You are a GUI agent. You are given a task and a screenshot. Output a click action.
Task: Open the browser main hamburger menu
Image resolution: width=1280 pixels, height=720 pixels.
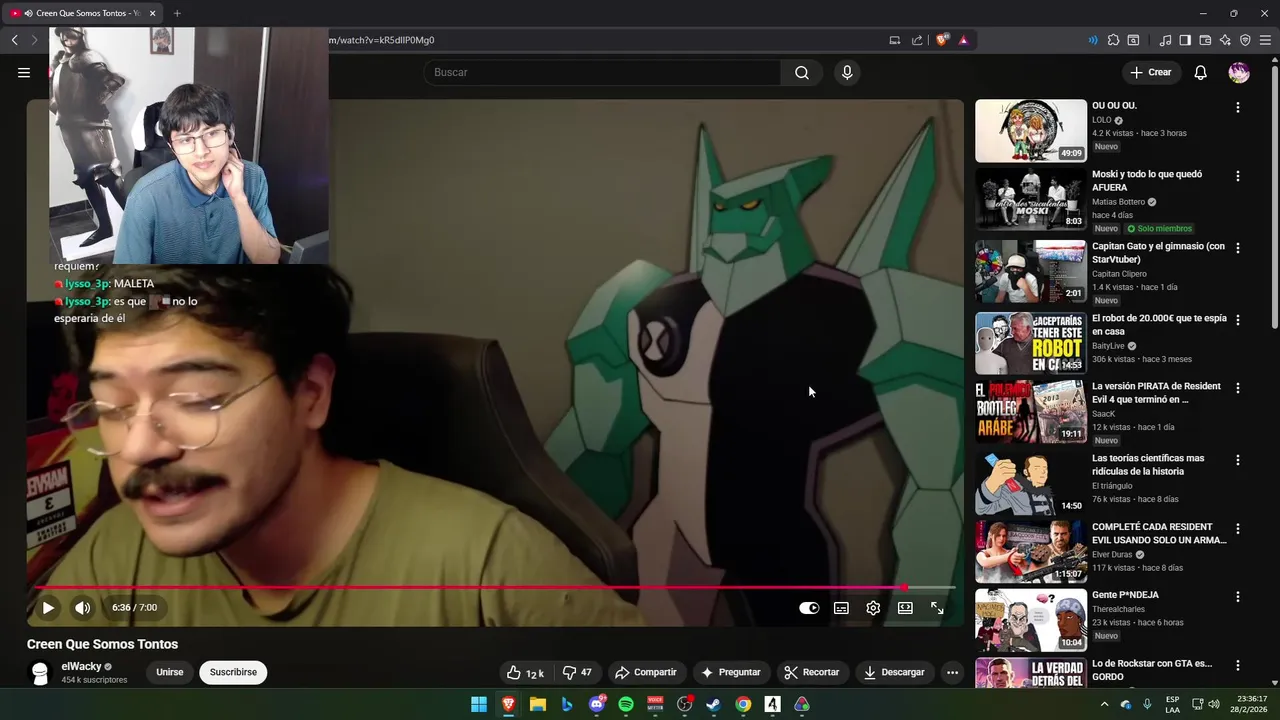click(x=1265, y=40)
